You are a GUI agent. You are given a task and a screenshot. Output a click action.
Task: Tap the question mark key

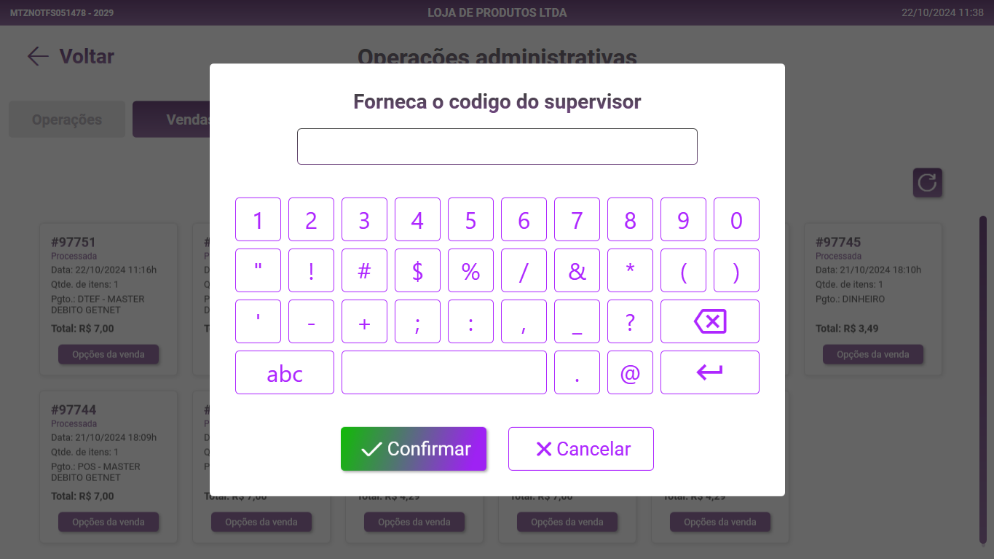coord(629,322)
